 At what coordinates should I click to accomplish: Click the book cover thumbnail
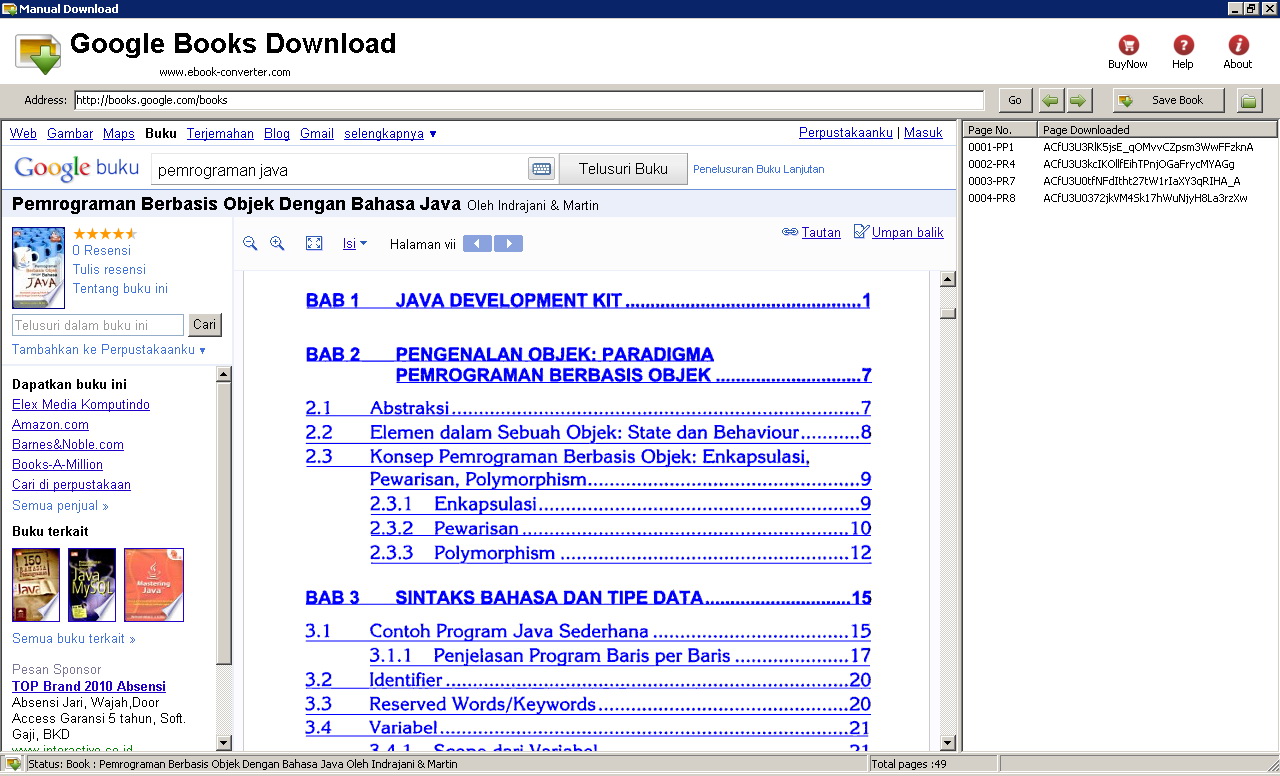(38, 267)
